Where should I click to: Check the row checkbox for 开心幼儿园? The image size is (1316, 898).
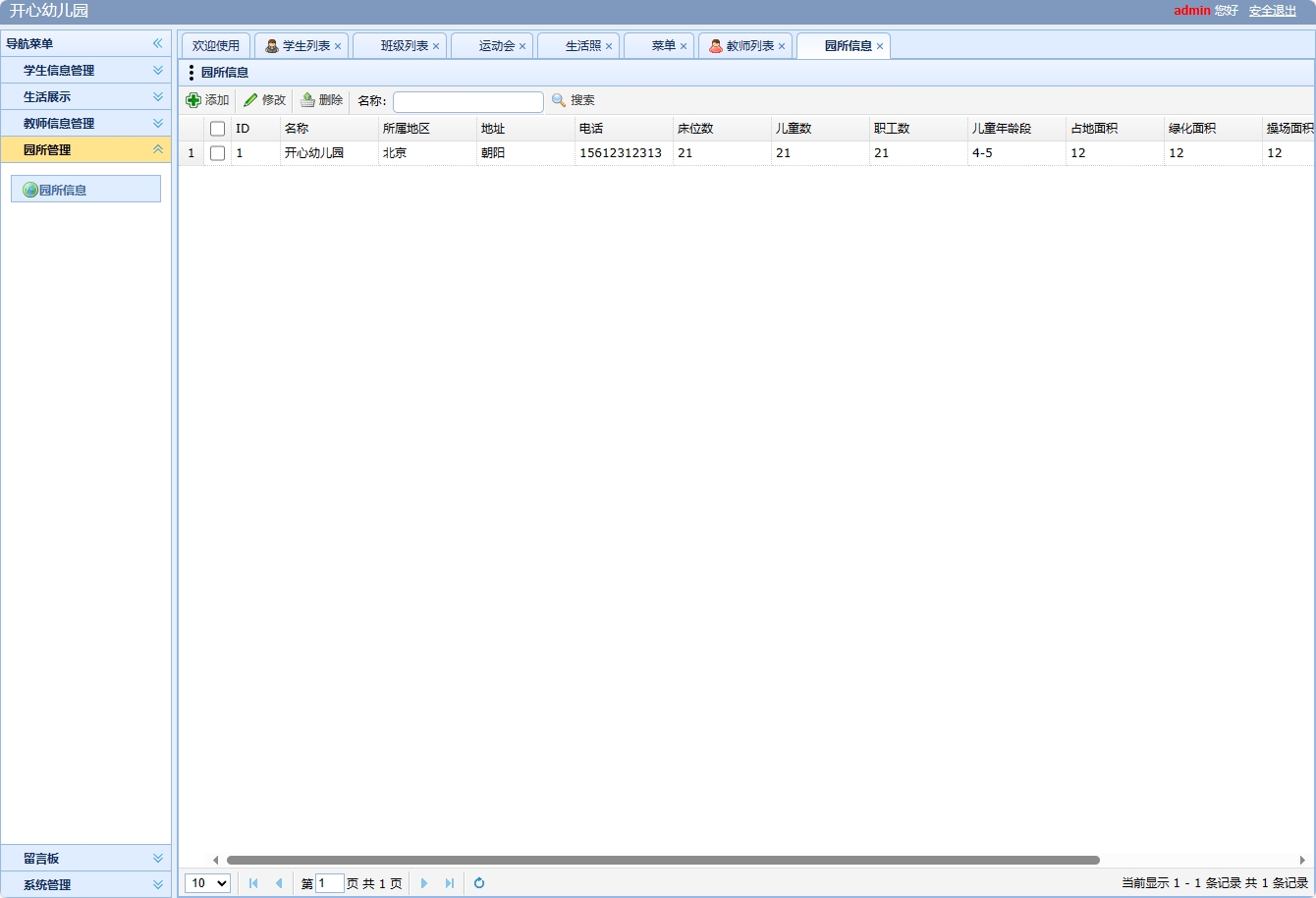click(218, 153)
